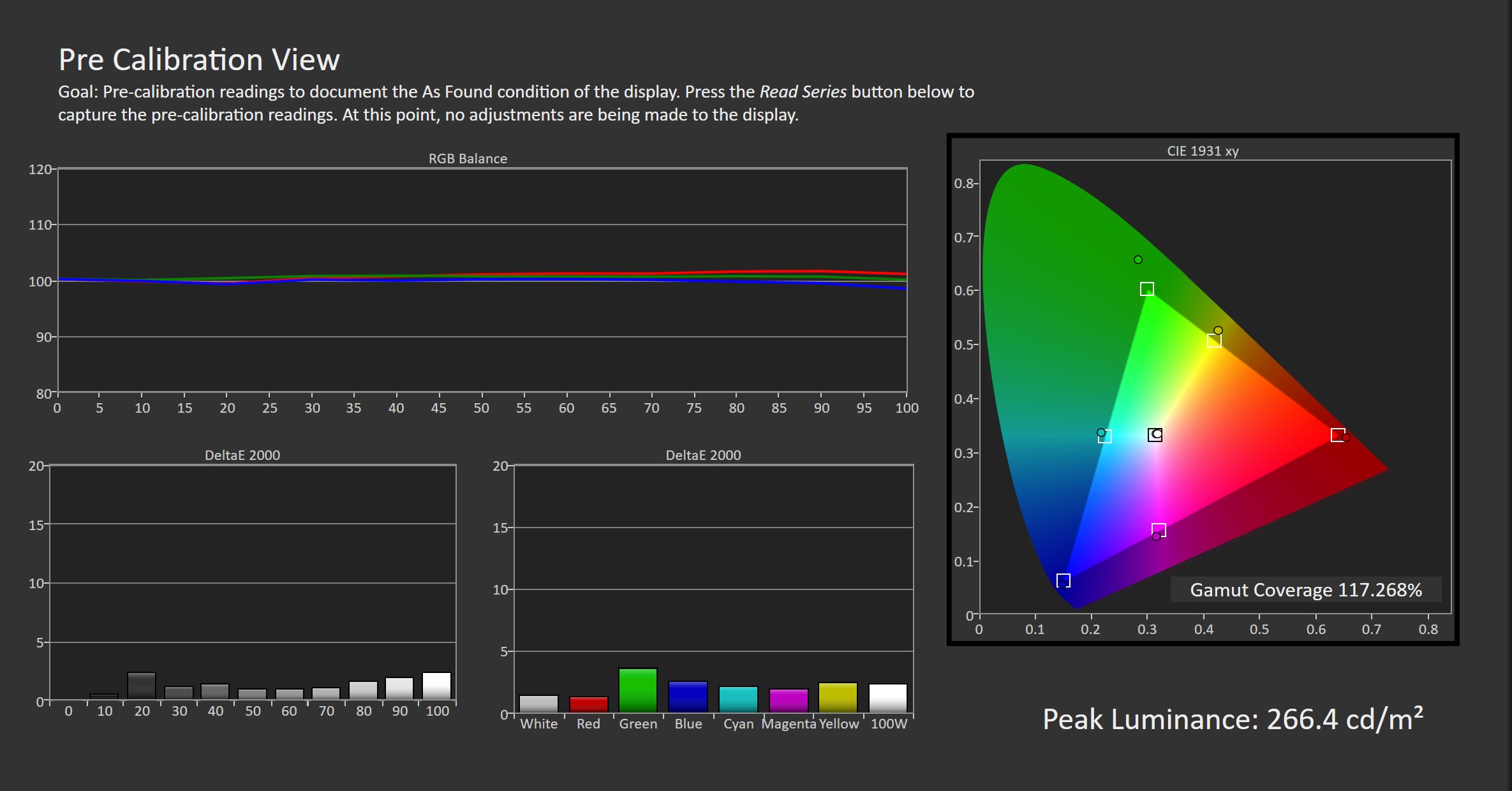Image resolution: width=1512 pixels, height=791 pixels.
Task: Click the "Pre Calibration View" heading
Action: pos(199,60)
